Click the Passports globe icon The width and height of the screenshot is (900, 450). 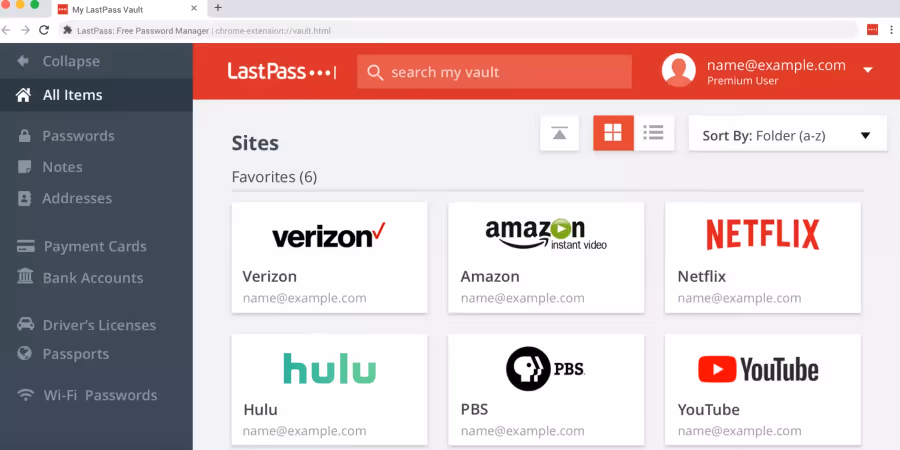pyautogui.click(x=24, y=353)
